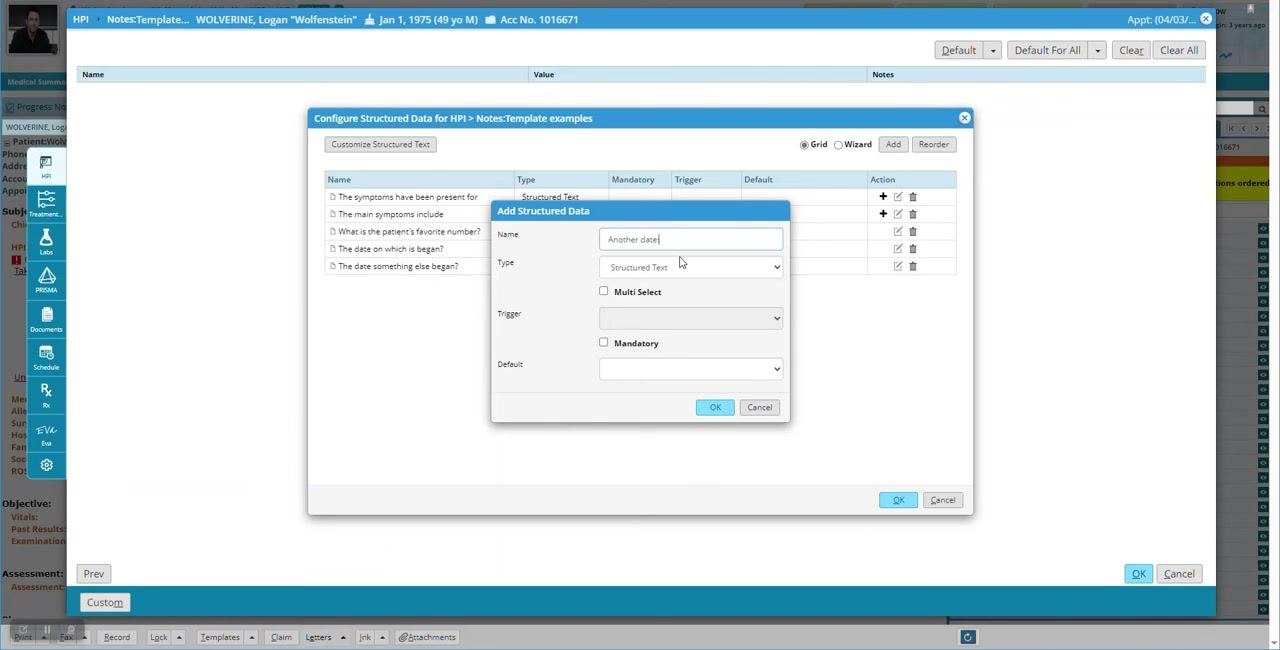Image resolution: width=1280 pixels, height=650 pixels.
Task: Select the Wizard radio option
Action: point(838,145)
